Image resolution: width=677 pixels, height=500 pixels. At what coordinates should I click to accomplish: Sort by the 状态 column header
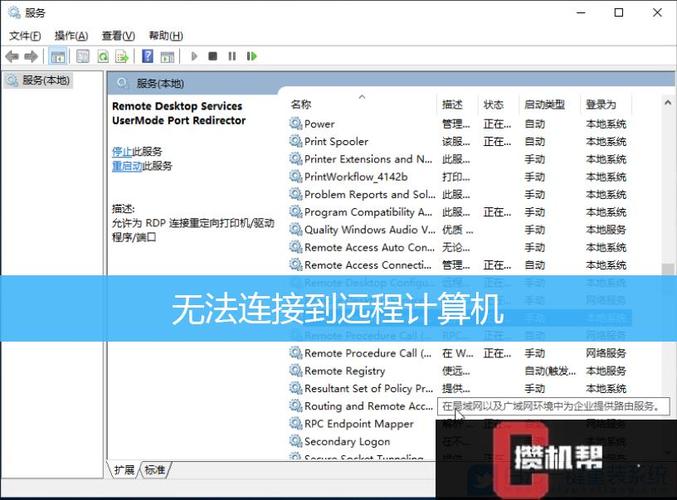(x=493, y=104)
